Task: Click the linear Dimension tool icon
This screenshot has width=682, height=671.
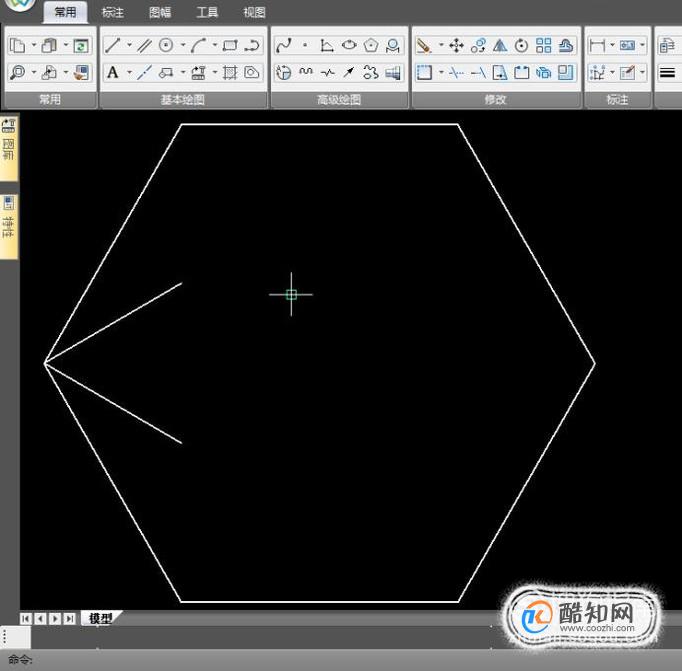Action: click(597, 45)
